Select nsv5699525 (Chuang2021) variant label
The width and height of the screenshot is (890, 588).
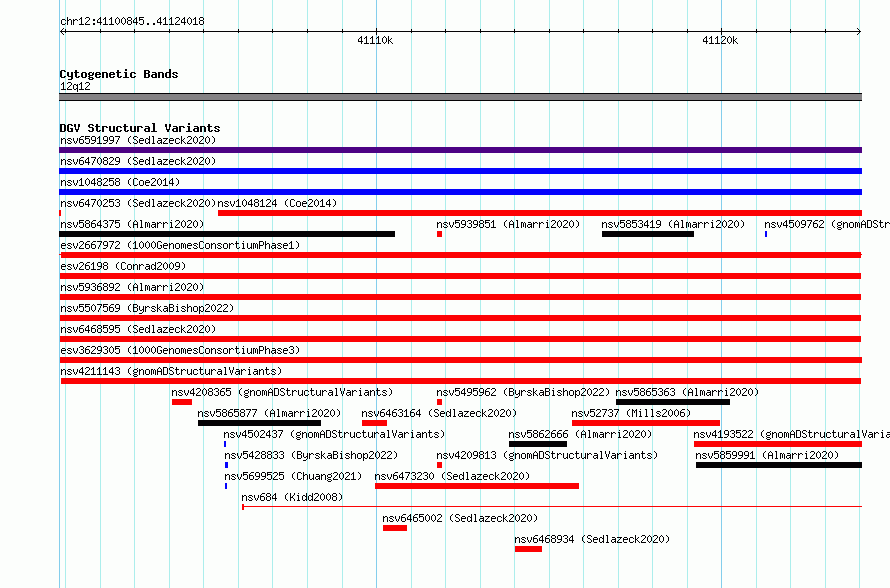[x=293, y=476]
